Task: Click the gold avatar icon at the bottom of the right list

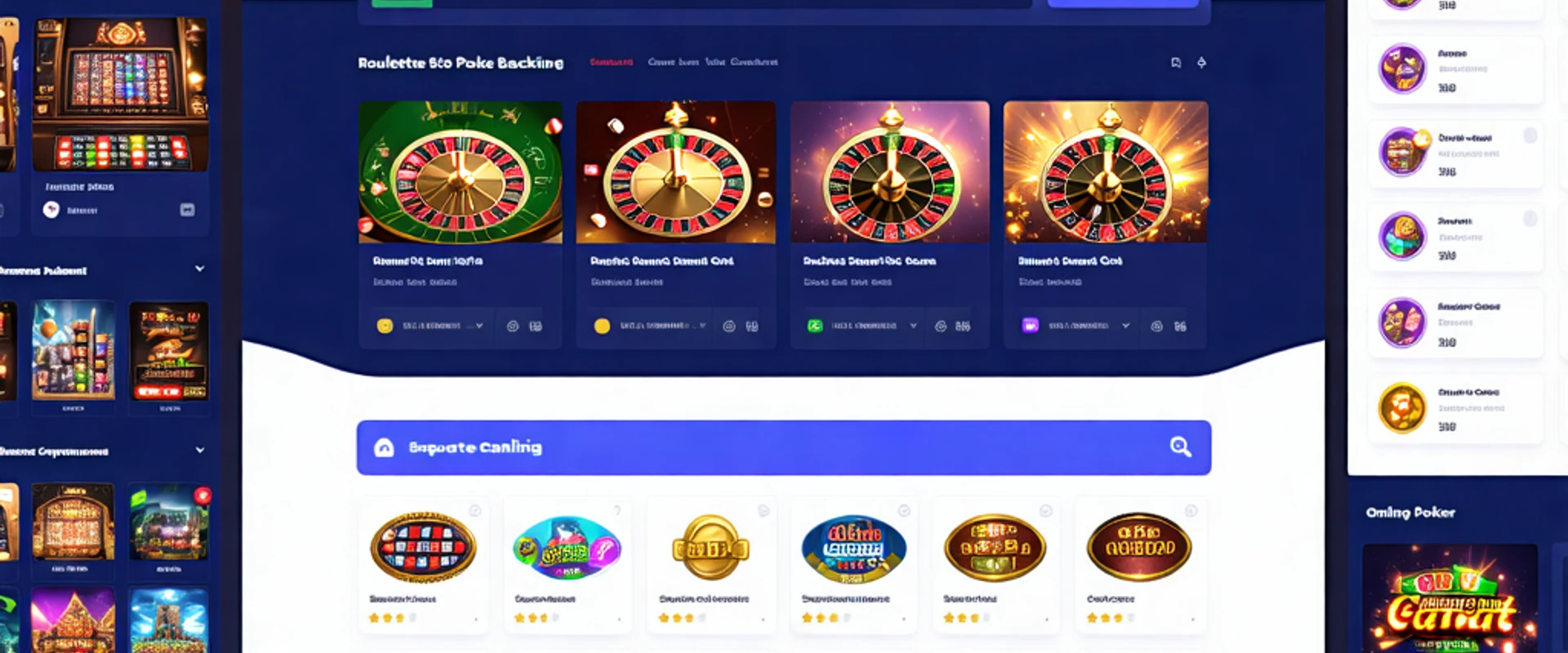Action: point(1401,407)
